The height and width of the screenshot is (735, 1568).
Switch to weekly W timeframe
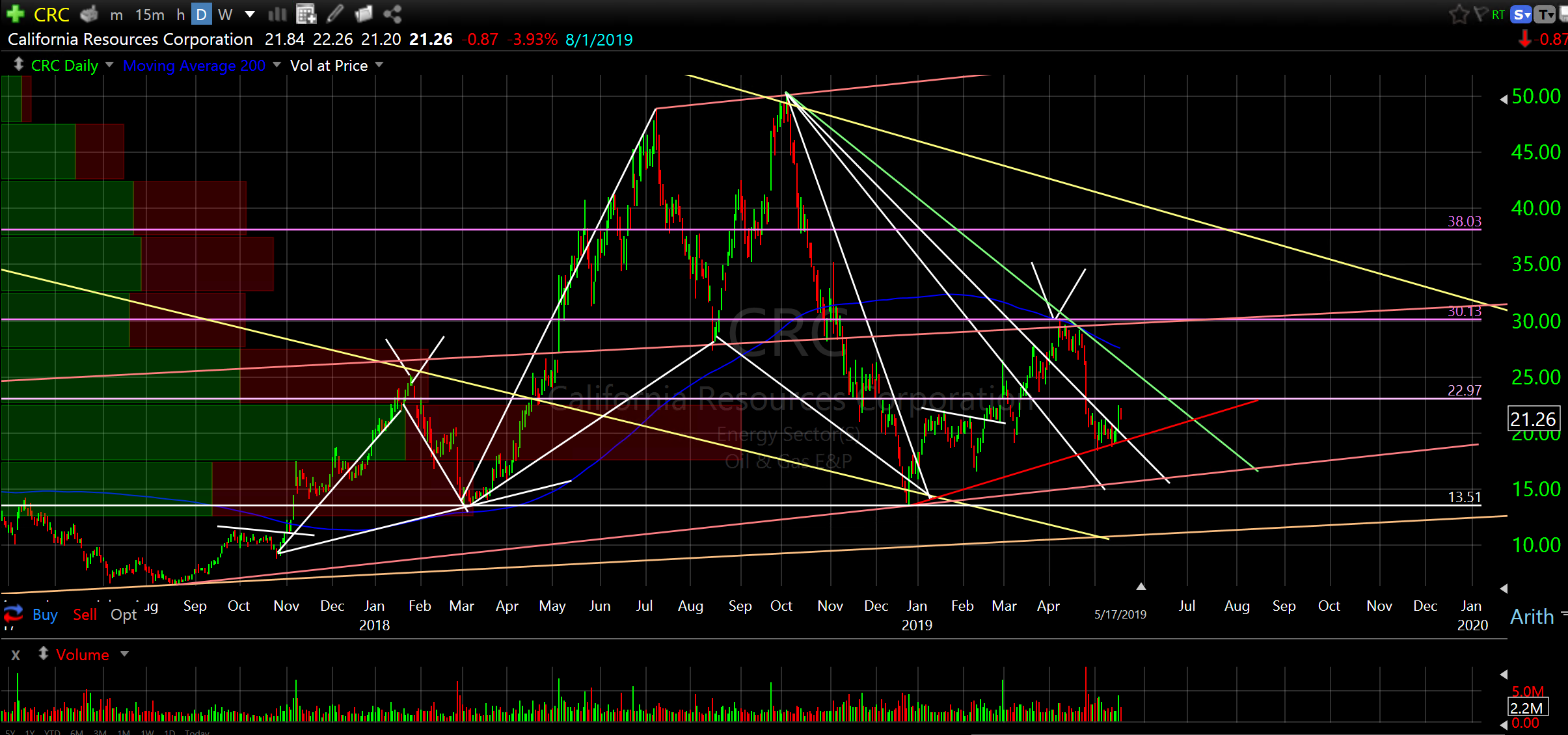(225, 14)
